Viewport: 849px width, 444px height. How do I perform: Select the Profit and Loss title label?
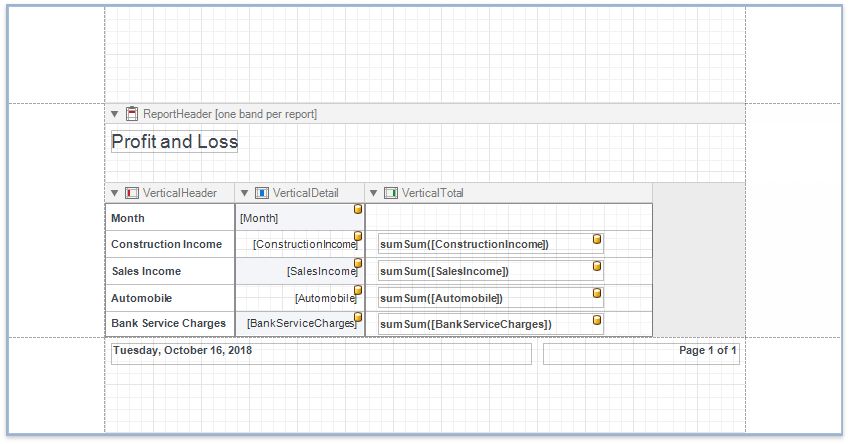tap(174, 142)
